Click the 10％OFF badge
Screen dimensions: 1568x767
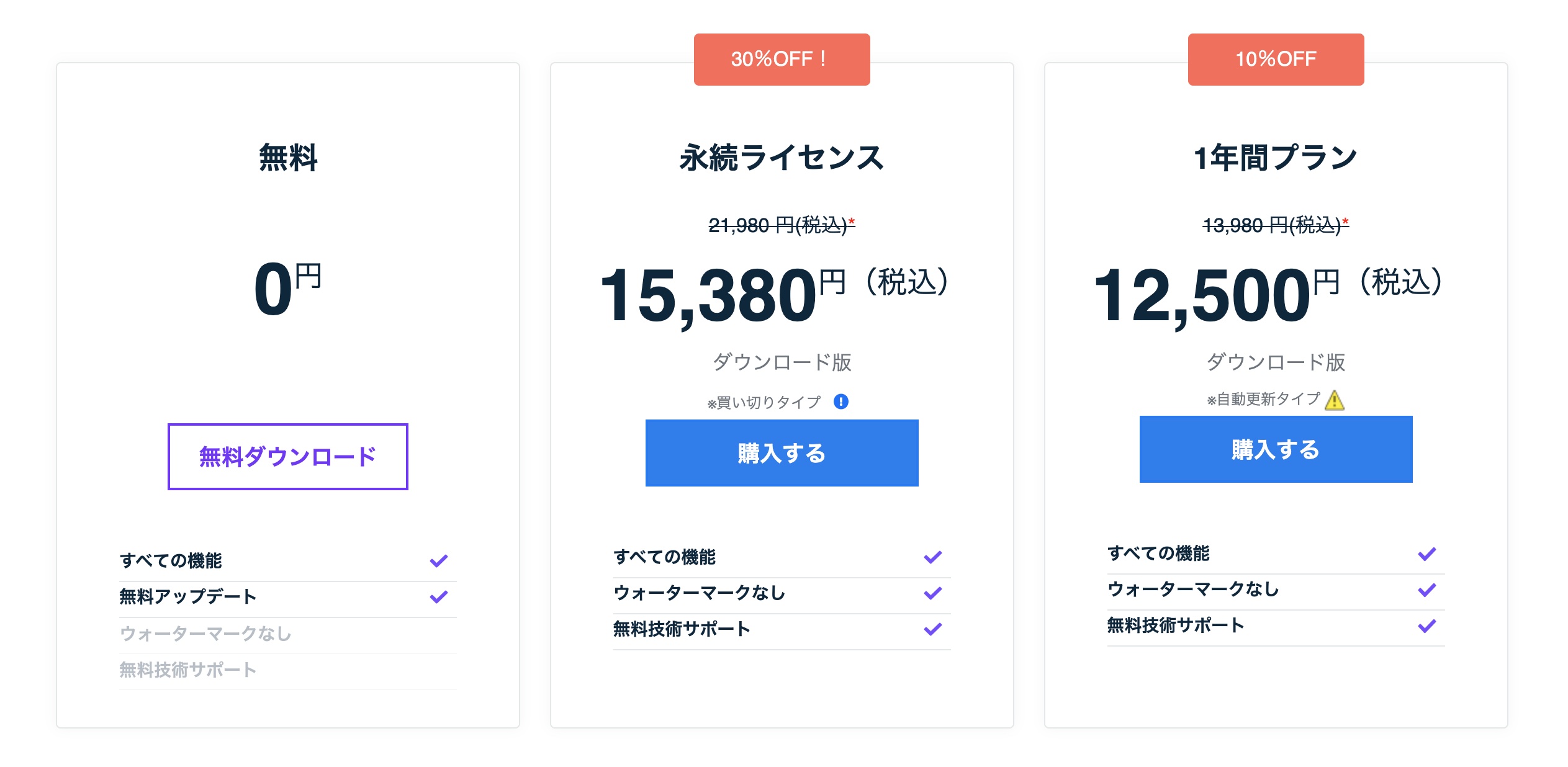point(1275,59)
